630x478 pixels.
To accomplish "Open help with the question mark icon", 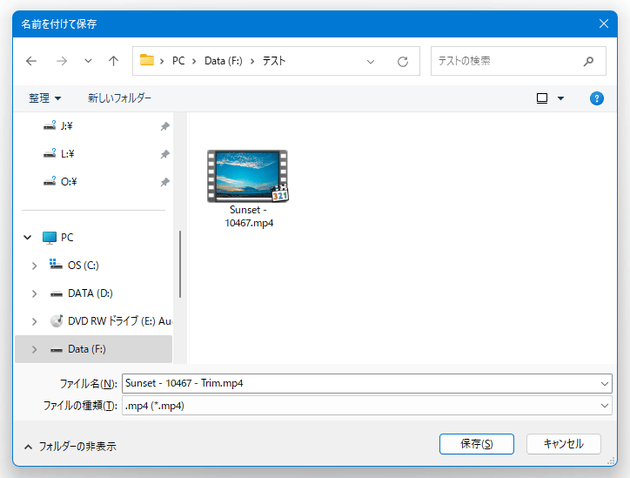I will [597, 98].
